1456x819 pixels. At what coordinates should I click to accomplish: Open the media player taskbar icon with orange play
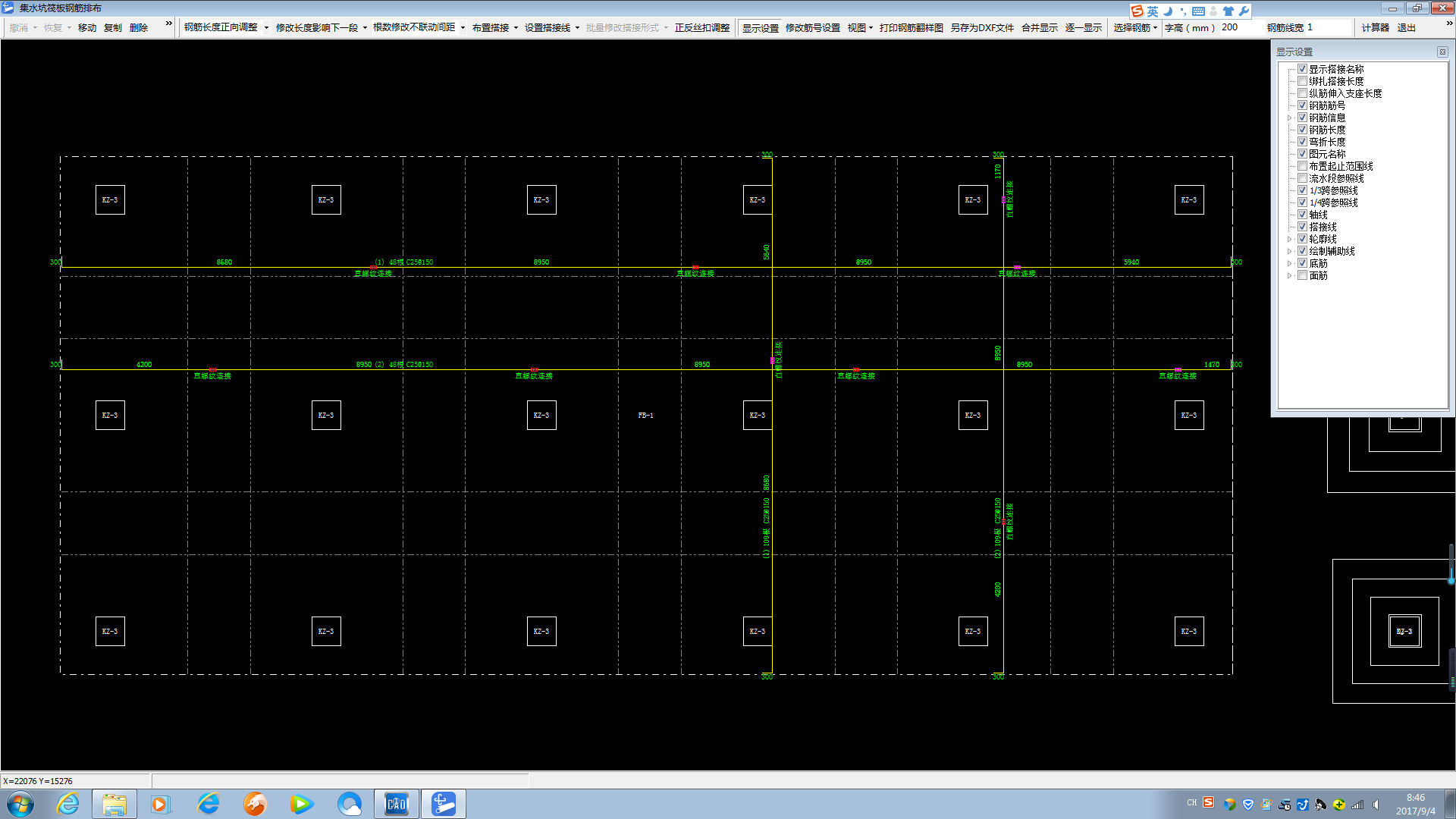[160, 804]
